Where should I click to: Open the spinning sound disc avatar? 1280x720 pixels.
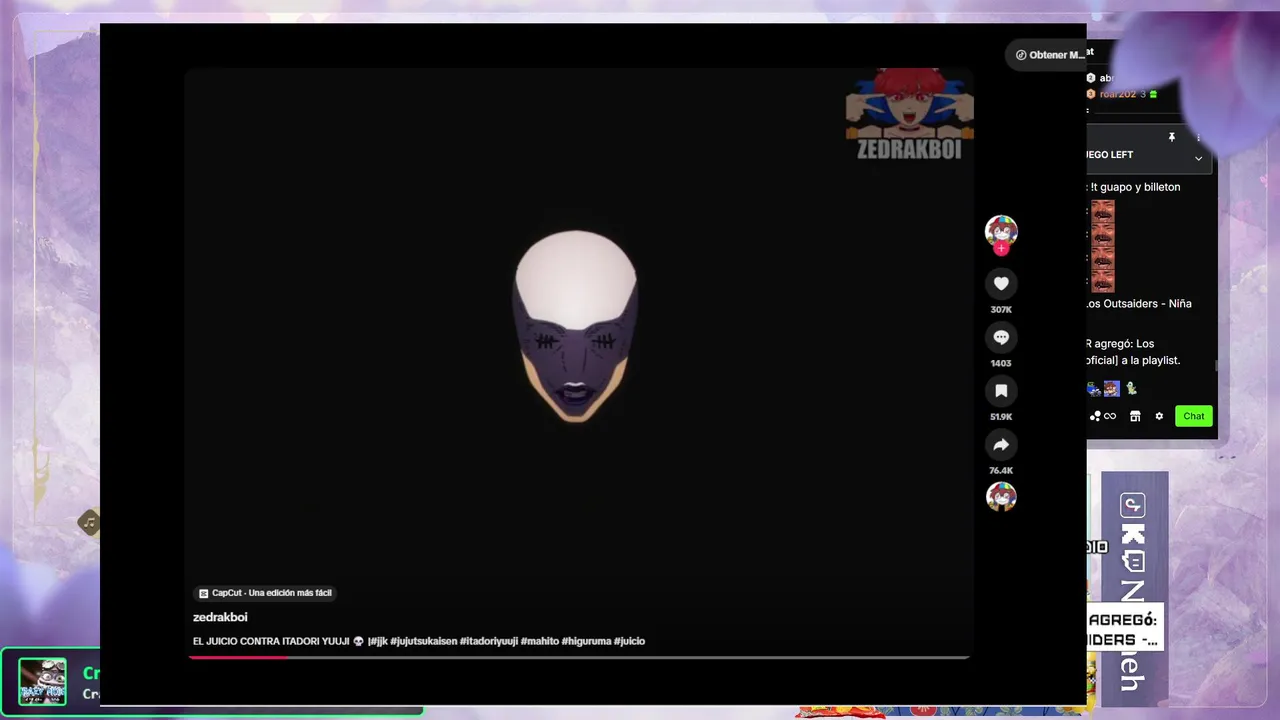coord(1001,496)
